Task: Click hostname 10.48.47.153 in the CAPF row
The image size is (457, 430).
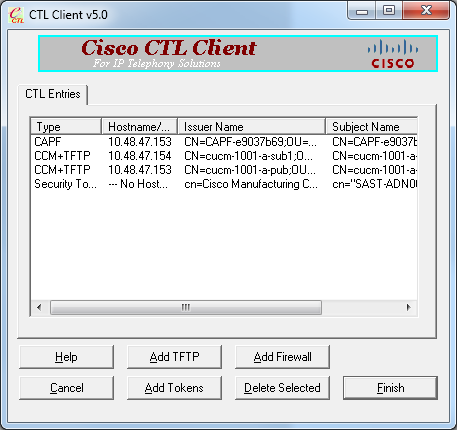Action: 140,142
